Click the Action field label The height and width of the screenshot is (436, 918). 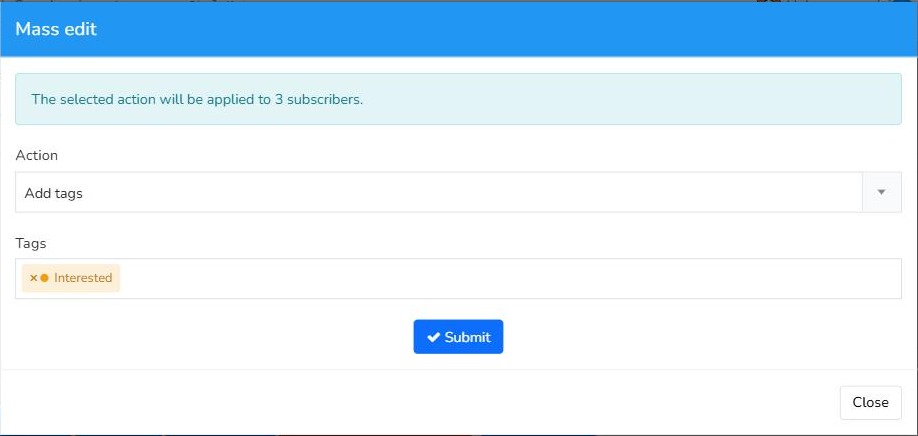pyautogui.click(x=36, y=155)
